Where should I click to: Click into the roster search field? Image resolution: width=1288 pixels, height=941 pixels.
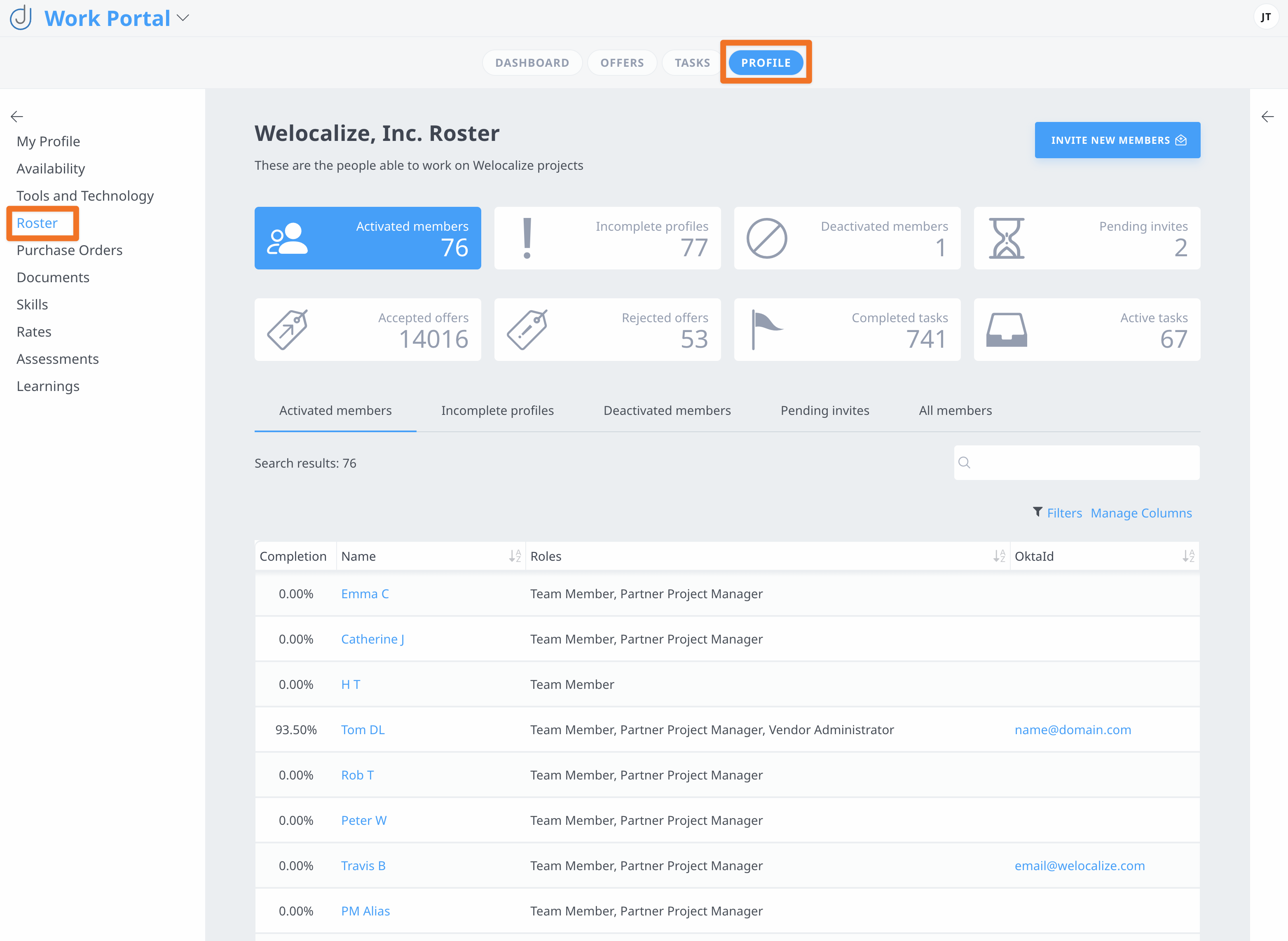1077,463
